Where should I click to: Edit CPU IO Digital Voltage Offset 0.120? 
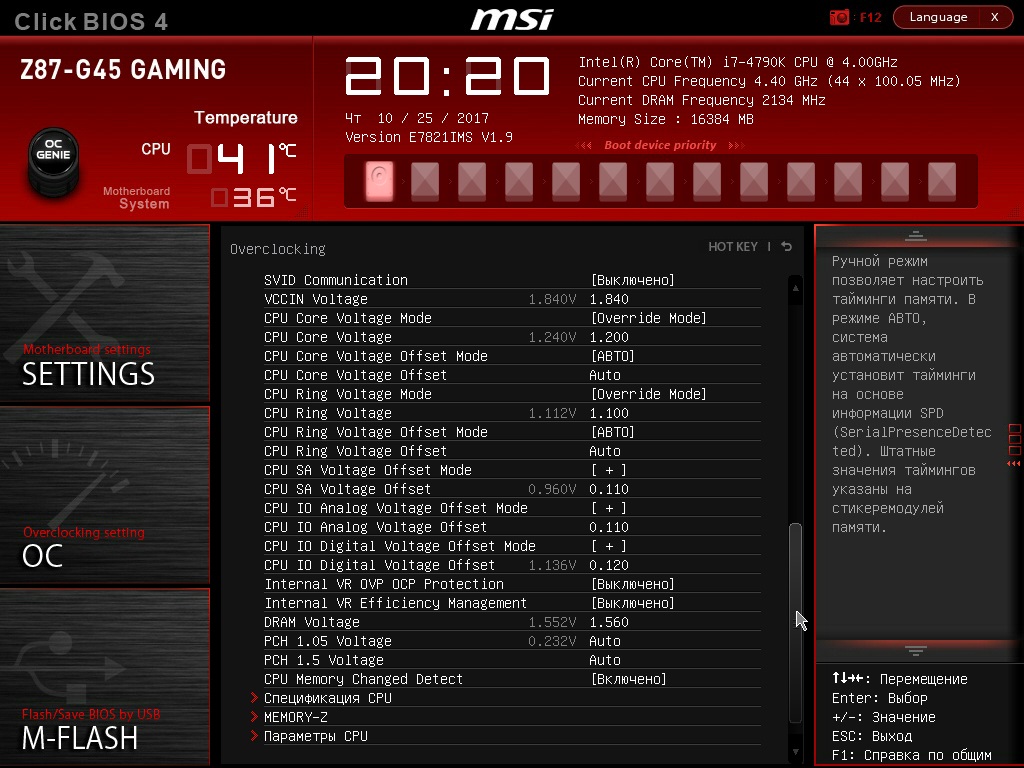click(x=609, y=565)
